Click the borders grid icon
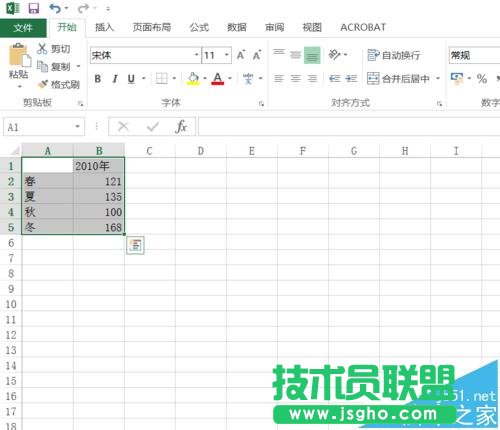500x430 pixels. point(162,79)
